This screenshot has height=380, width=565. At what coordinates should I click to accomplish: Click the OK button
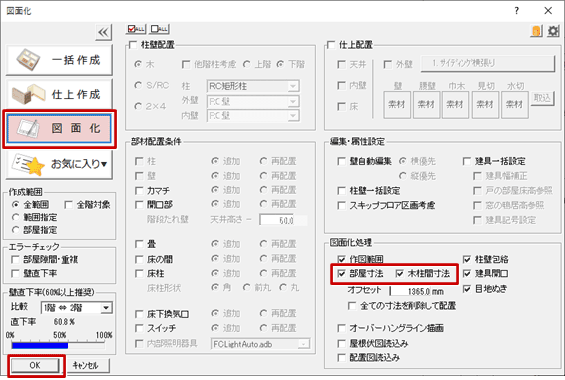click(35, 365)
